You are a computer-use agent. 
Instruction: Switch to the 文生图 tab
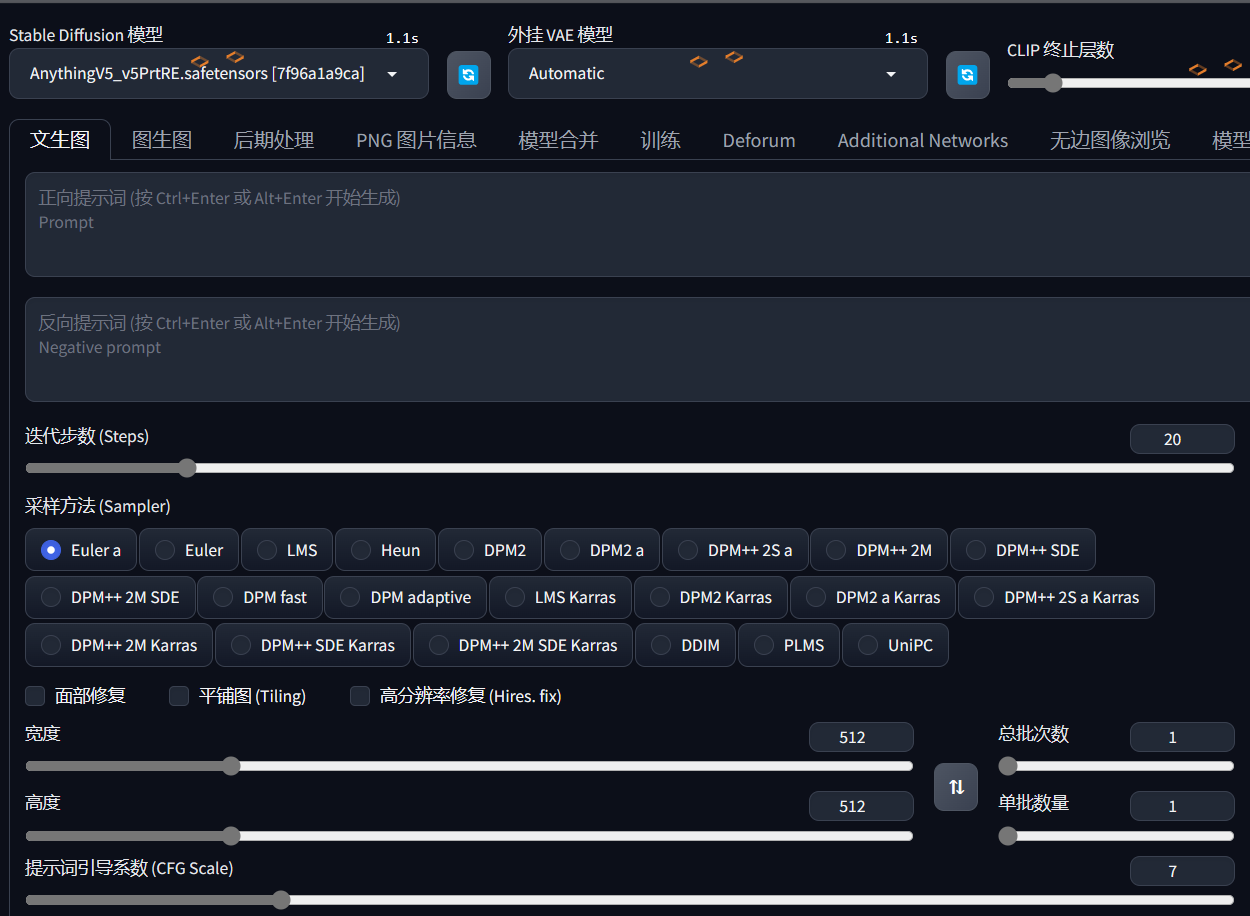60,139
